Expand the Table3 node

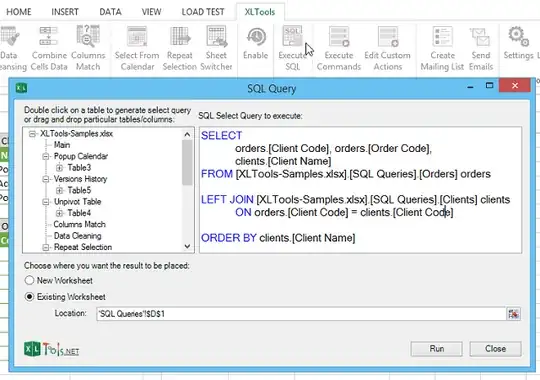click(x=59, y=168)
